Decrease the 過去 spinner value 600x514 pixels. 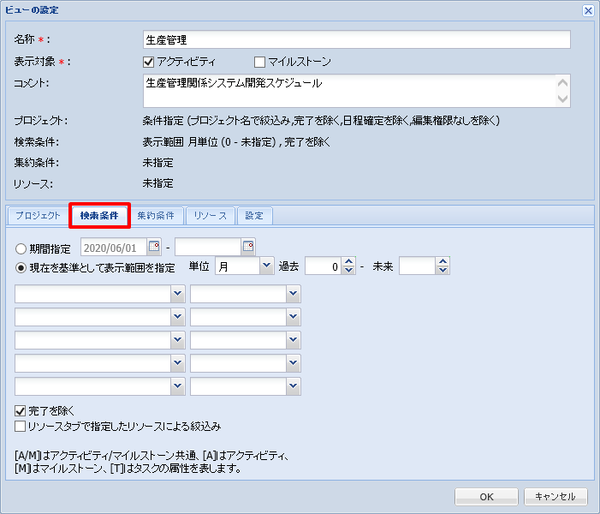(349, 270)
